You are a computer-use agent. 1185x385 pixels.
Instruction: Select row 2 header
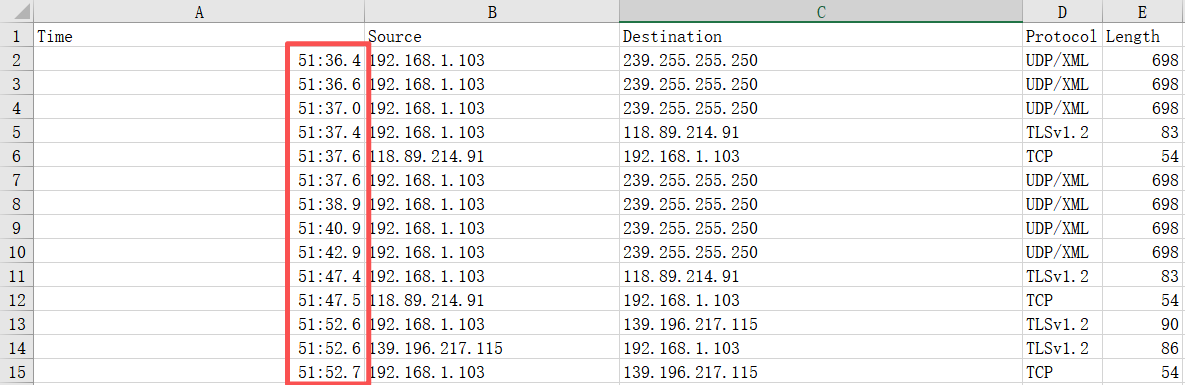[17, 59]
